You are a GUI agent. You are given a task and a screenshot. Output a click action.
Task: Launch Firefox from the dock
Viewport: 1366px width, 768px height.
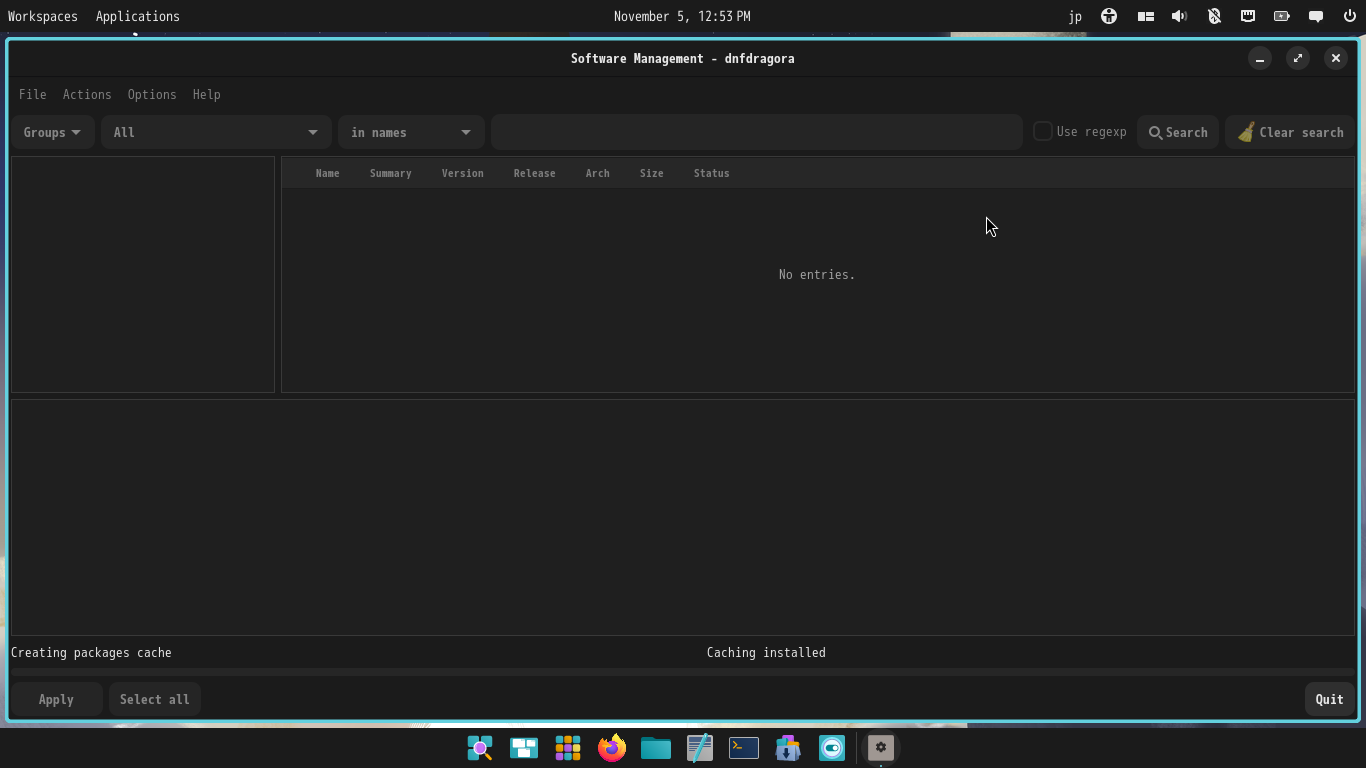(x=612, y=748)
